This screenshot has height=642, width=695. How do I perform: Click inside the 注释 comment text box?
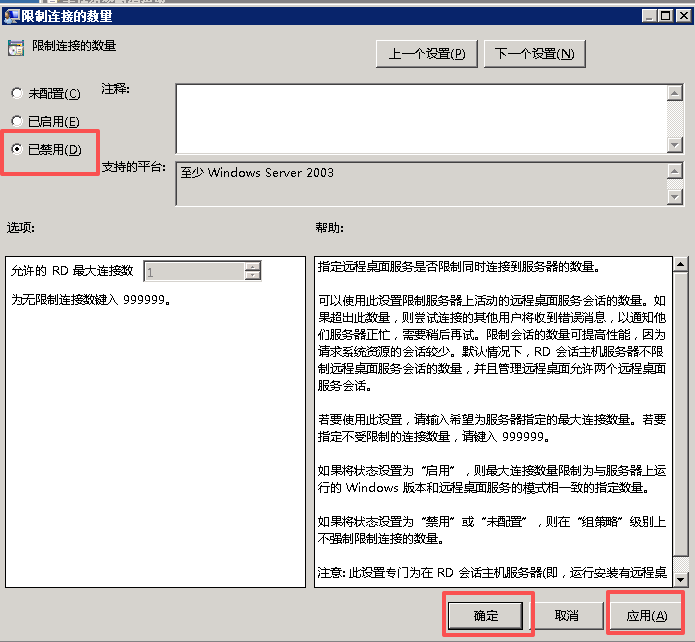click(420, 118)
